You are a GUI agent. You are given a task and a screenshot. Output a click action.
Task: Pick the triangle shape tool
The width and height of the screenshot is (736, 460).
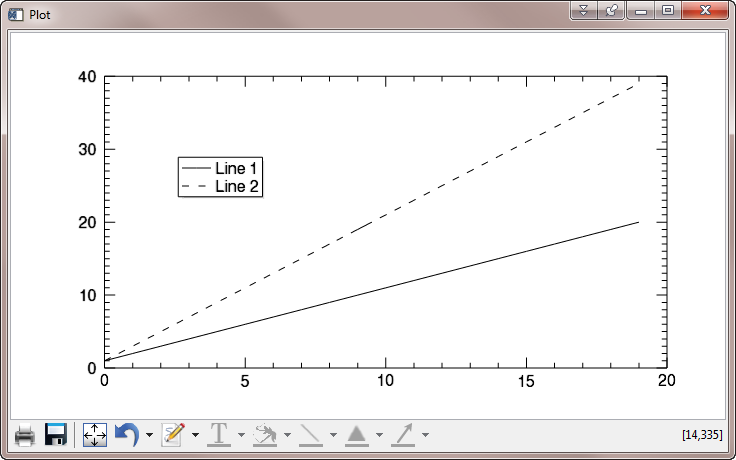pyautogui.click(x=357, y=435)
